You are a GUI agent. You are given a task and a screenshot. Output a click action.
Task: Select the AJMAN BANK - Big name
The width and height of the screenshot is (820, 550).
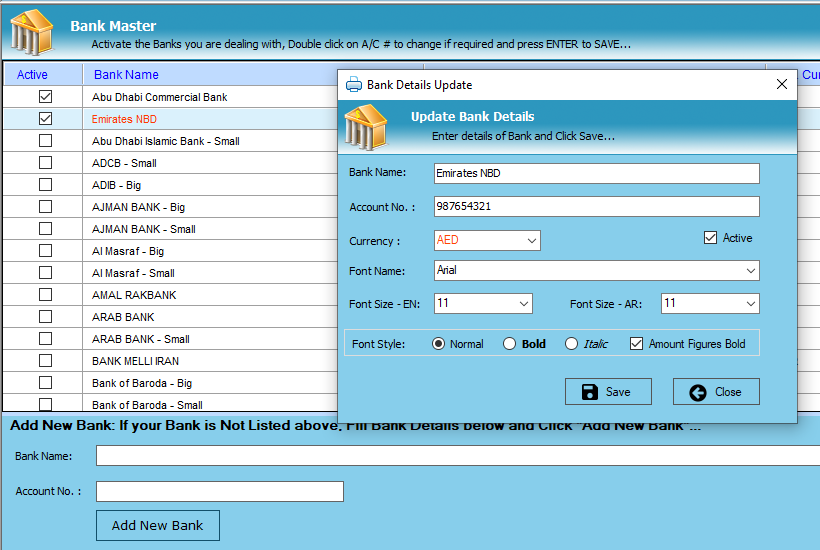(138, 207)
